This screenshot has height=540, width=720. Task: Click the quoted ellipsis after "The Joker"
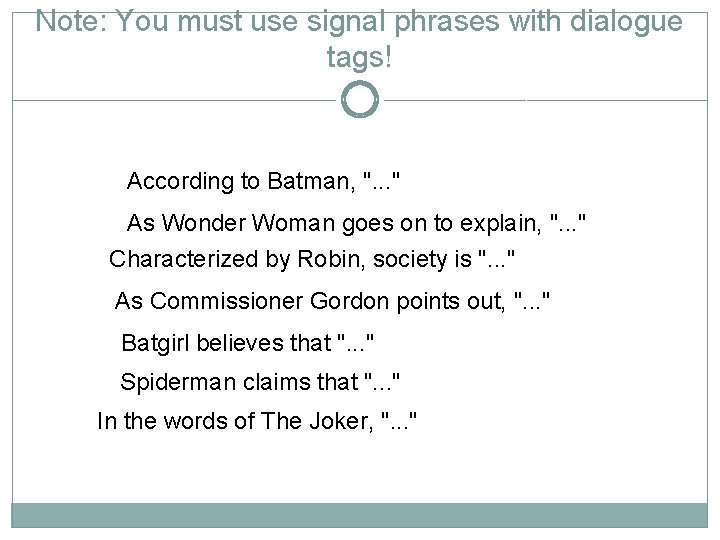tap(400, 422)
